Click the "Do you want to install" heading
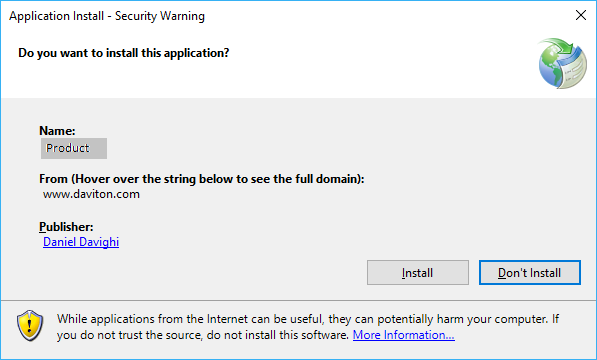Viewport: 597px width, 360px height. [x=124, y=53]
